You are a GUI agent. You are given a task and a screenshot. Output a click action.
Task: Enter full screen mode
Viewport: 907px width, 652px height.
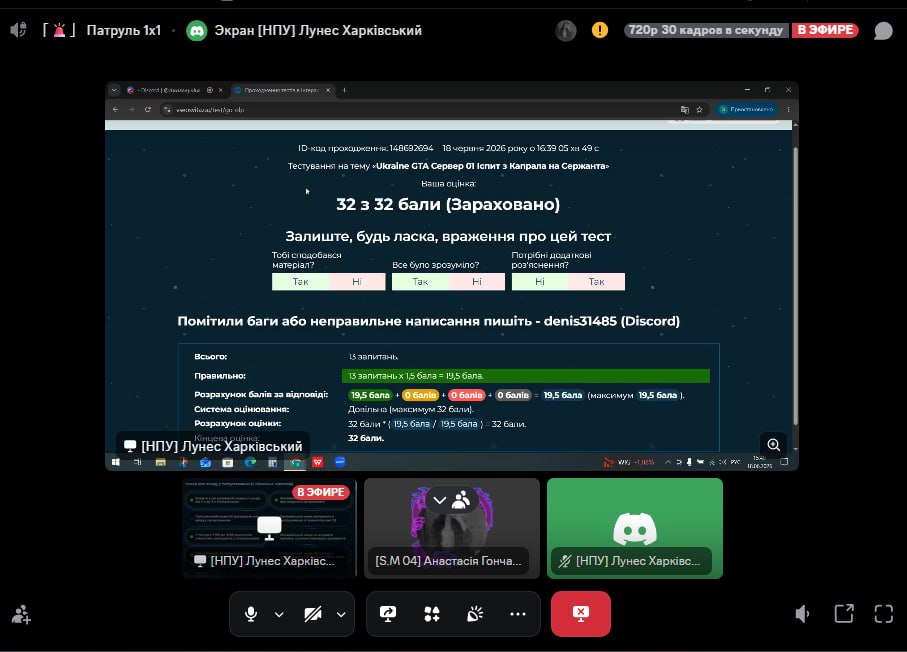(x=884, y=614)
